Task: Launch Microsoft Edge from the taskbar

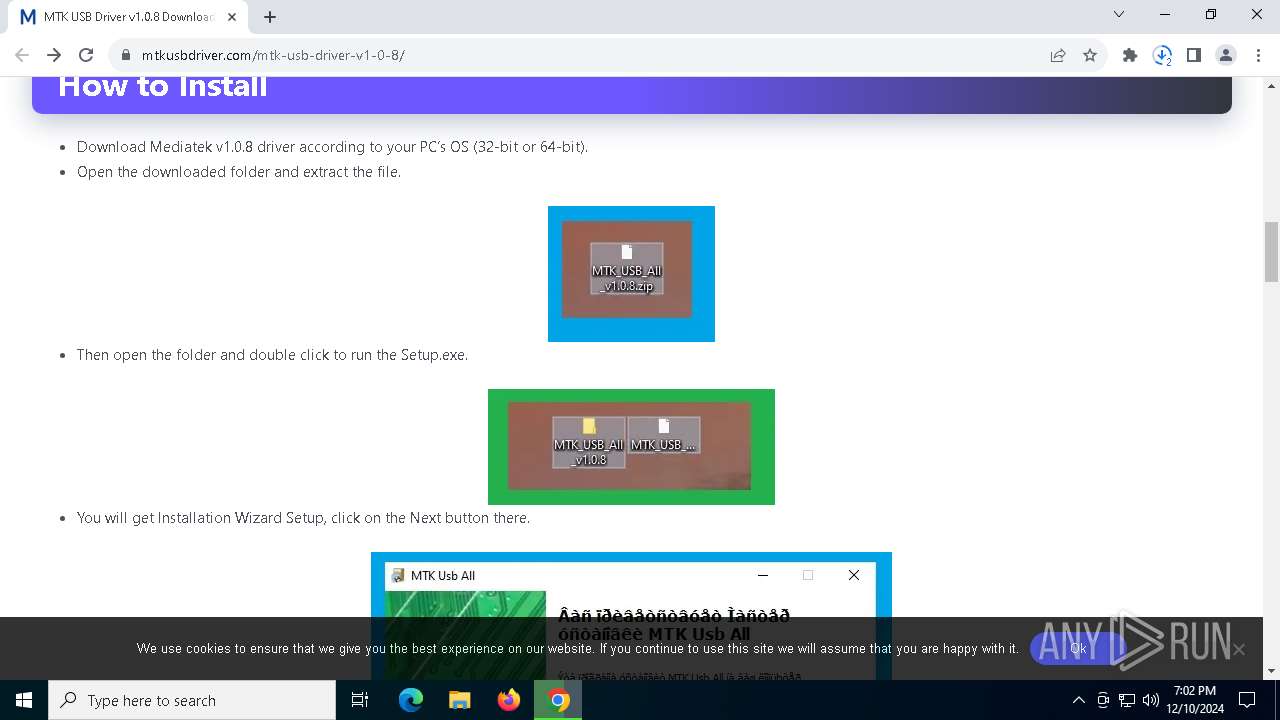Action: coord(411,700)
